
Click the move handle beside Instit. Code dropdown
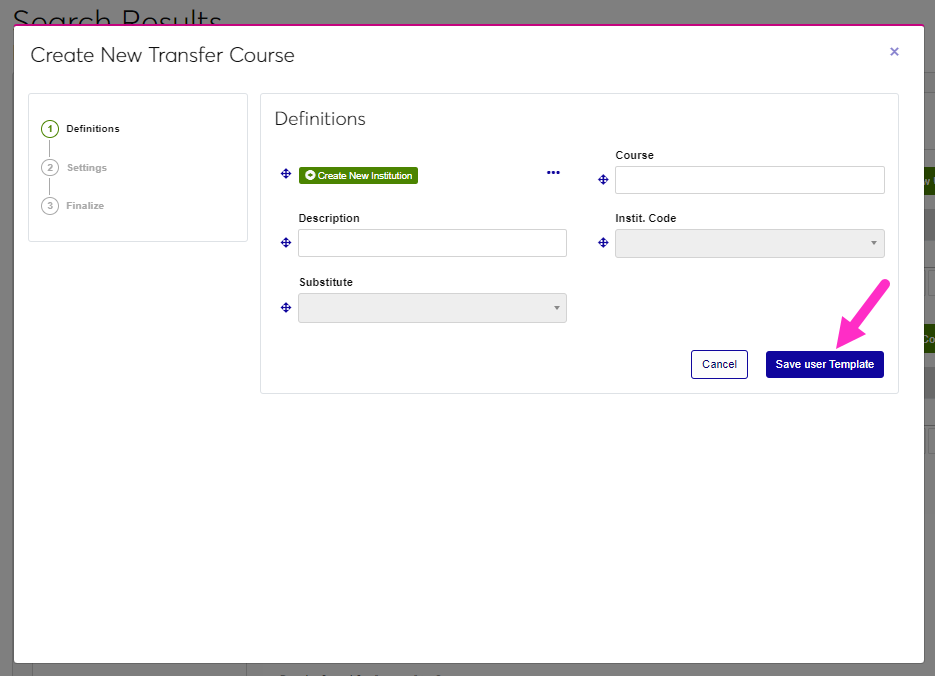603,243
